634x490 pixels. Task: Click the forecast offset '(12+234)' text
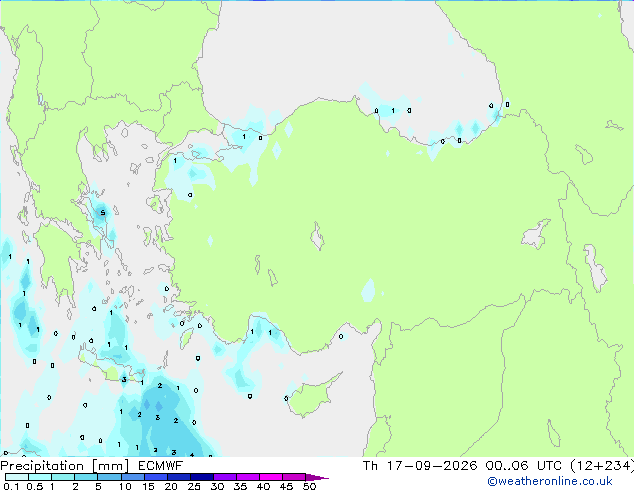pos(602,466)
